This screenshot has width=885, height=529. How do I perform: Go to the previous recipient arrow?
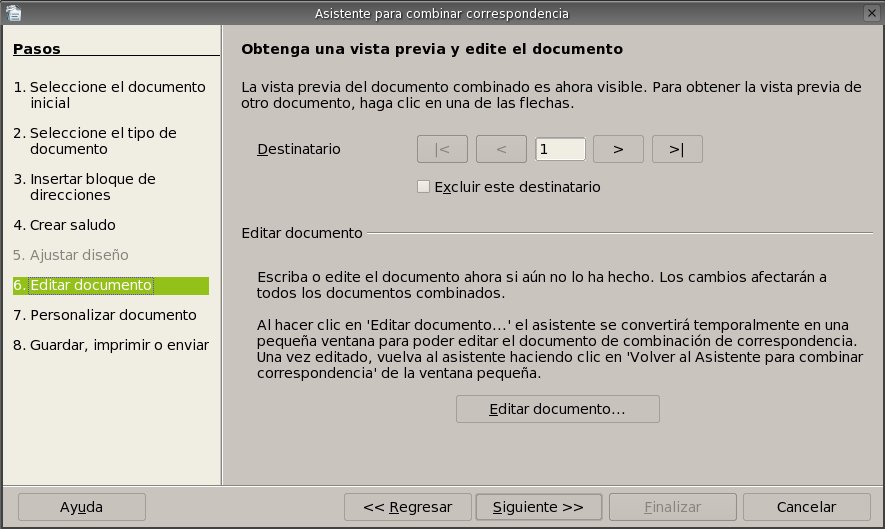point(501,149)
